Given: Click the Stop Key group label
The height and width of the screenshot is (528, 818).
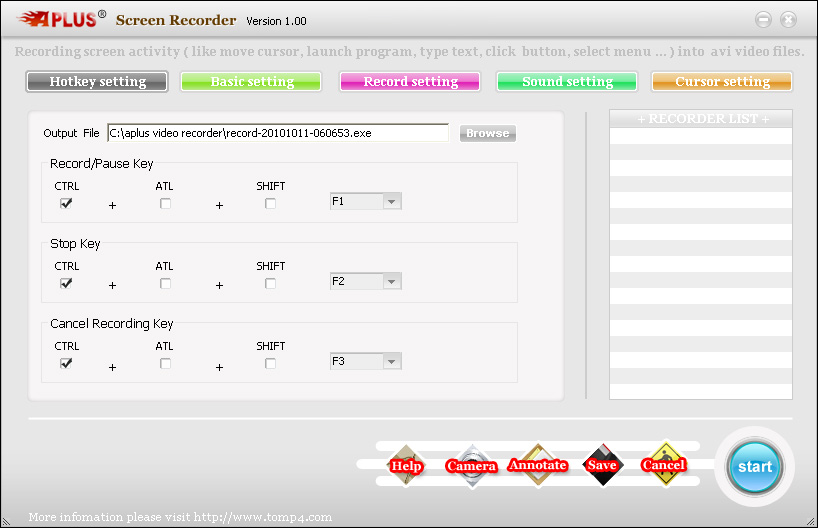Looking at the screenshot, I should (x=75, y=244).
